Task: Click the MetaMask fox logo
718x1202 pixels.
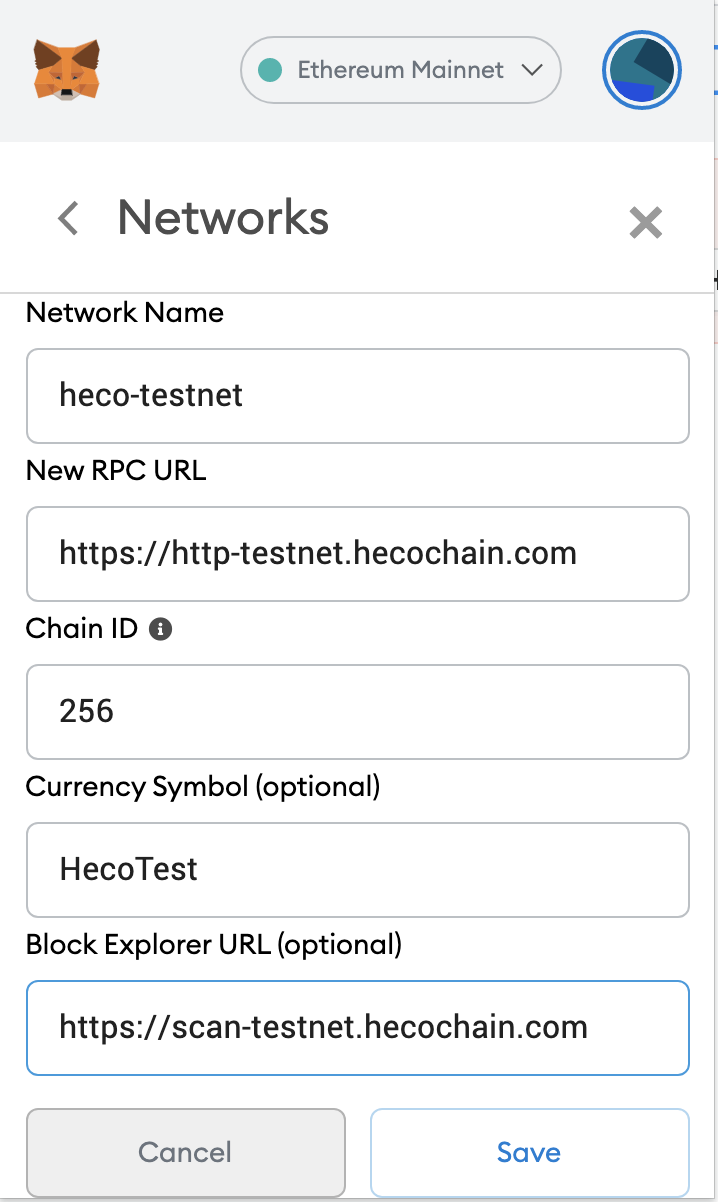Action: 67,69
